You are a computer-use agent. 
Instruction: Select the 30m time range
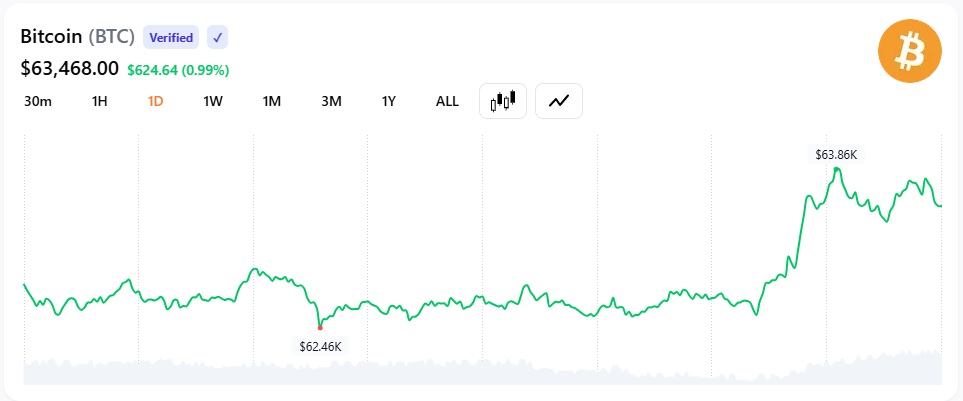[37, 101]
